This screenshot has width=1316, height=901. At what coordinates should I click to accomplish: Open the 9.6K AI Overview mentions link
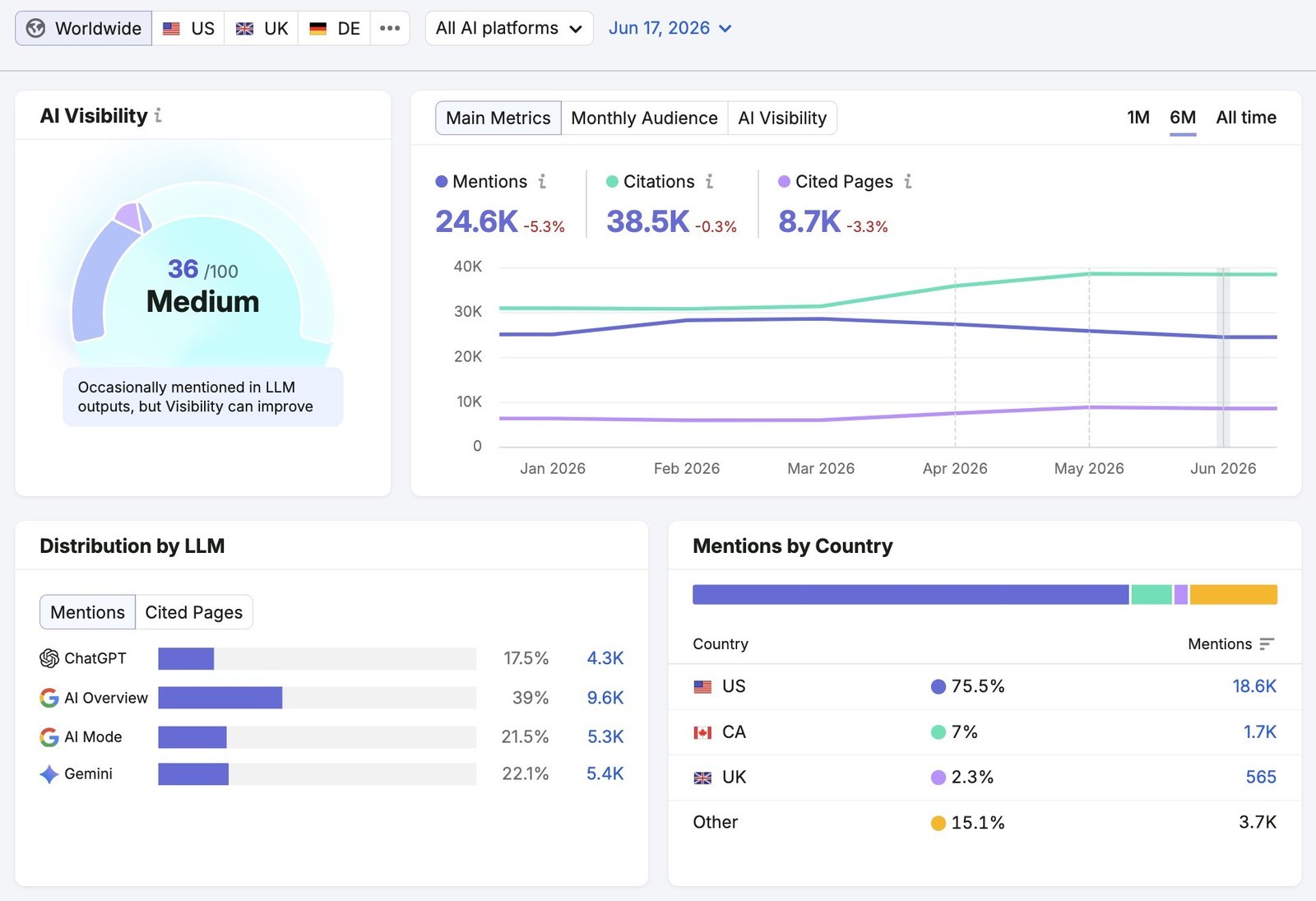pos(605,698)
